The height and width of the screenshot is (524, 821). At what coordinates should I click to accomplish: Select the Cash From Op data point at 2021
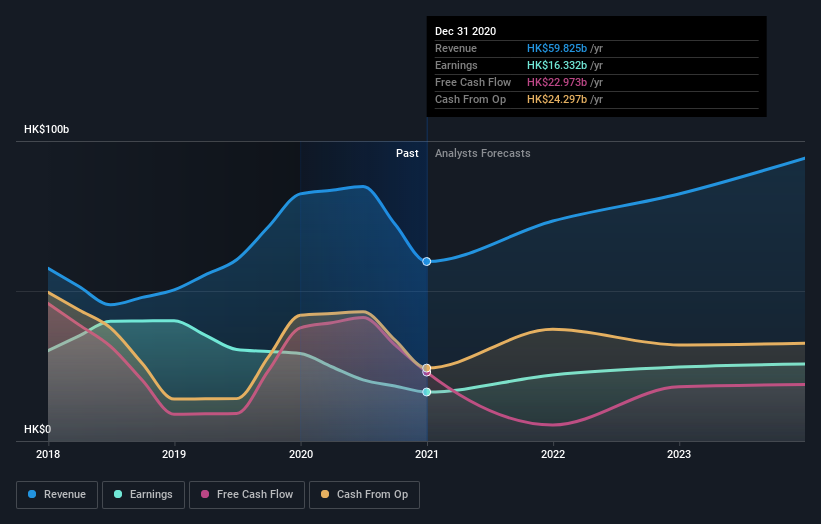pos(427,368)
